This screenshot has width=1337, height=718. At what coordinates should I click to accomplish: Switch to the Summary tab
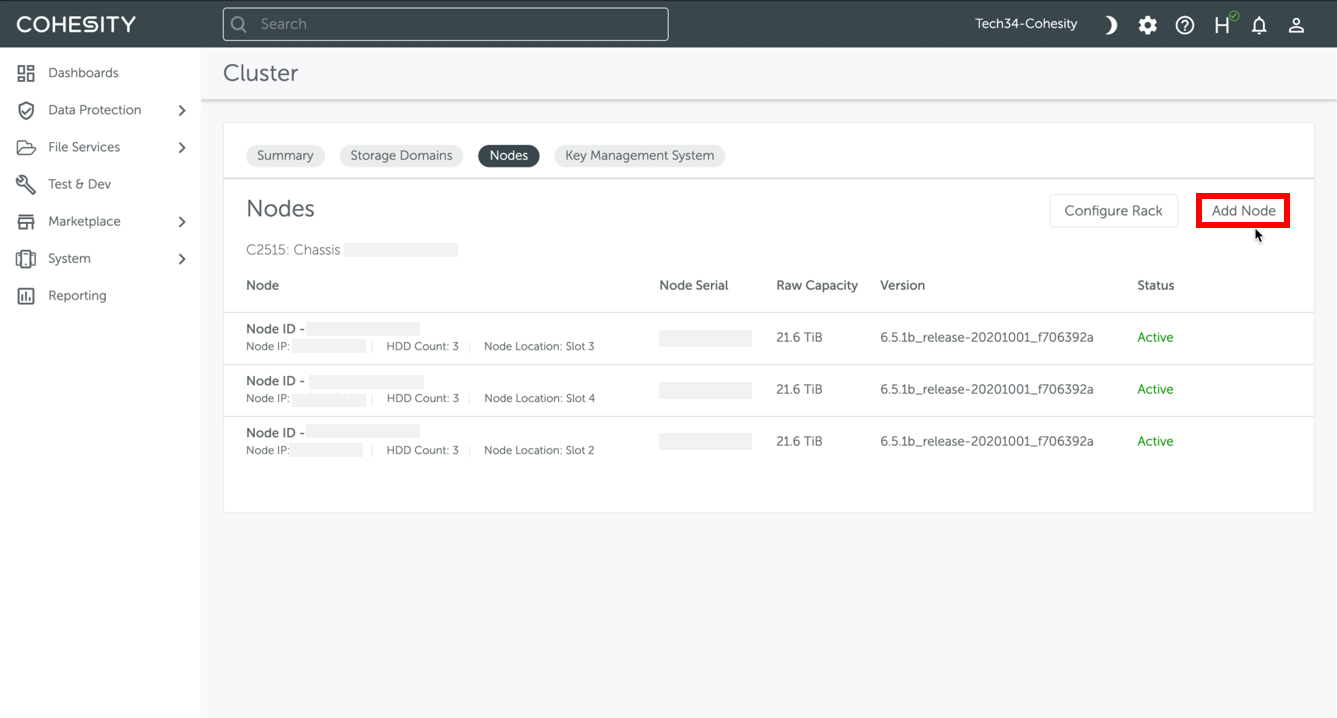285,156
